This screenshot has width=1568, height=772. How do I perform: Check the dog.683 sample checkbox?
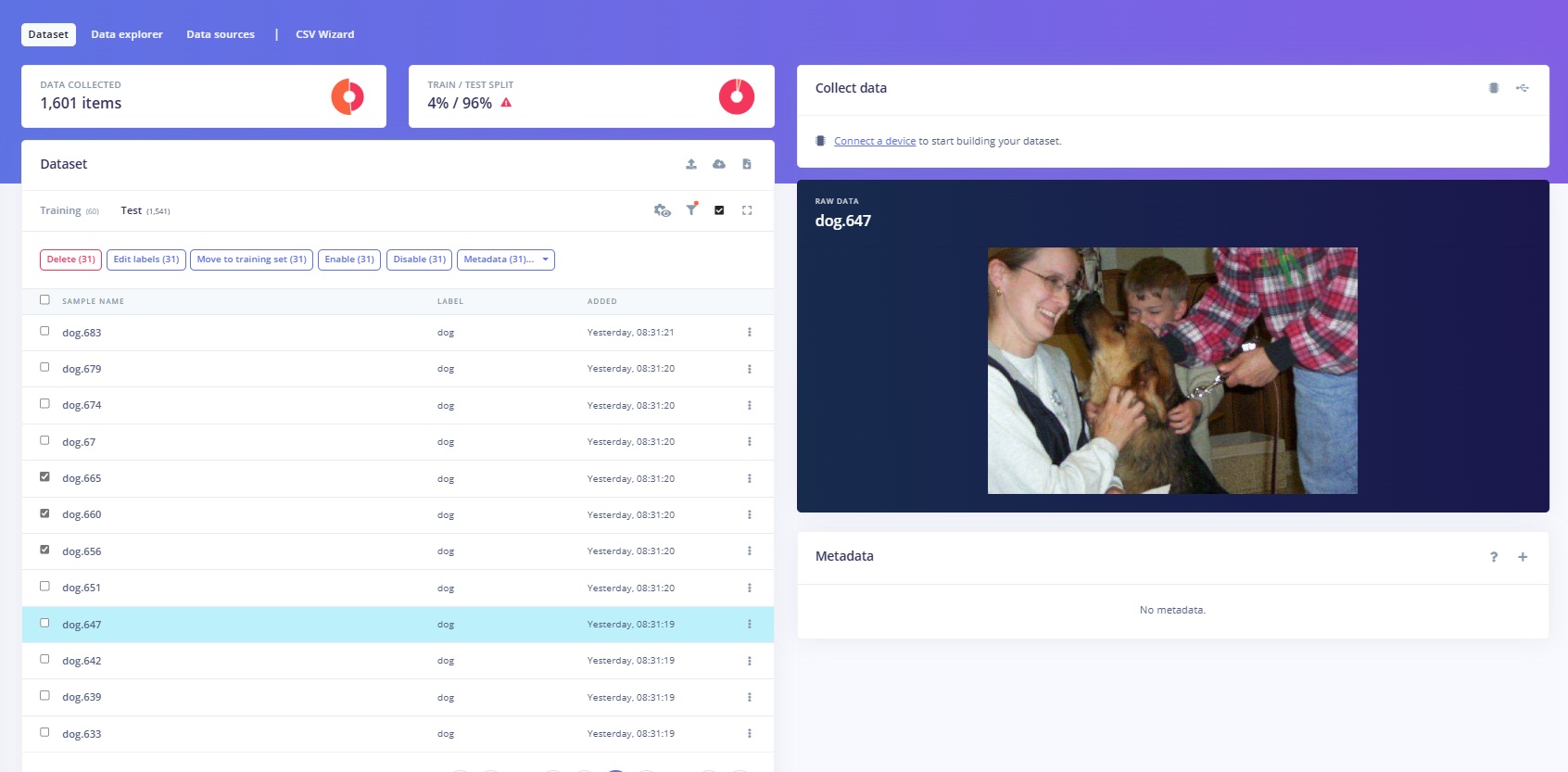(44, 331)
